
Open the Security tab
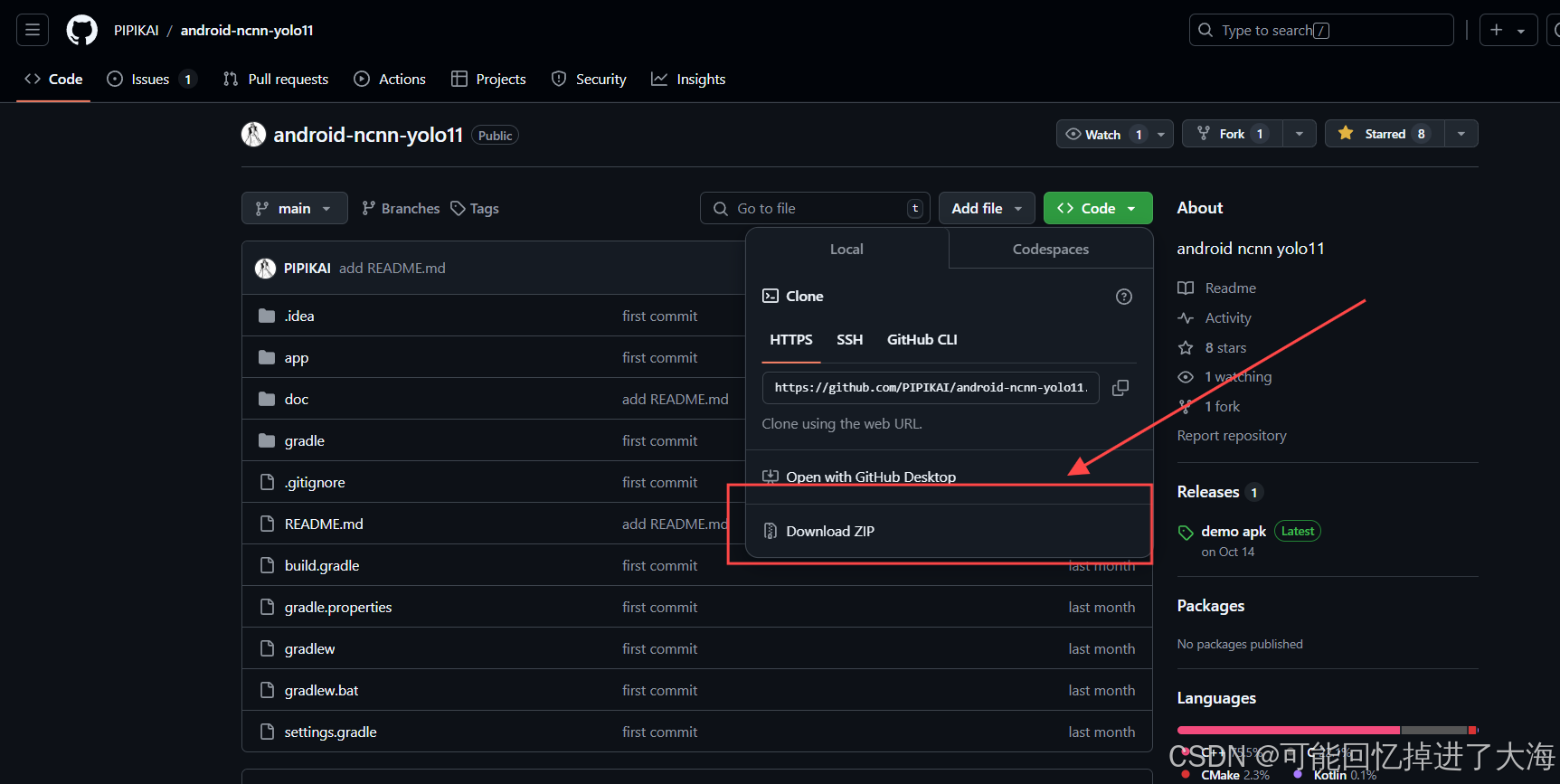pyautogui.click(x=589, y=79)
